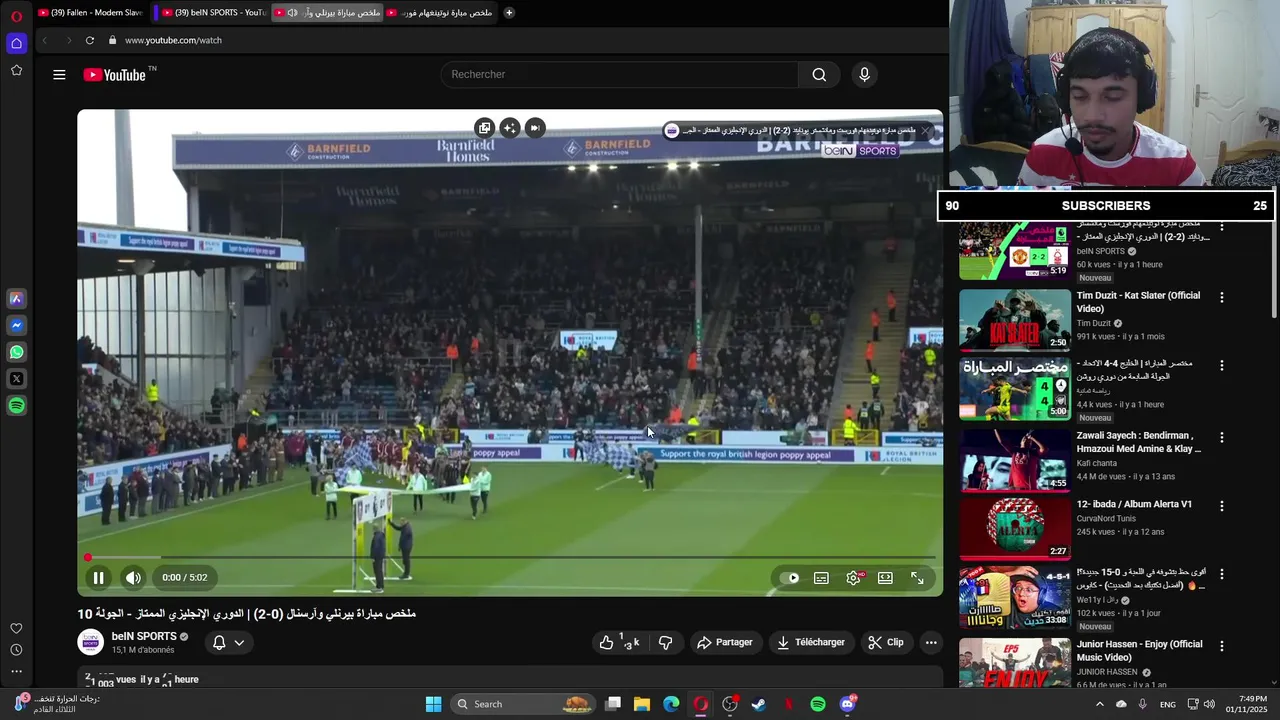Open the Opera menu logo
1280x720 pixels.
coord(16,15)
